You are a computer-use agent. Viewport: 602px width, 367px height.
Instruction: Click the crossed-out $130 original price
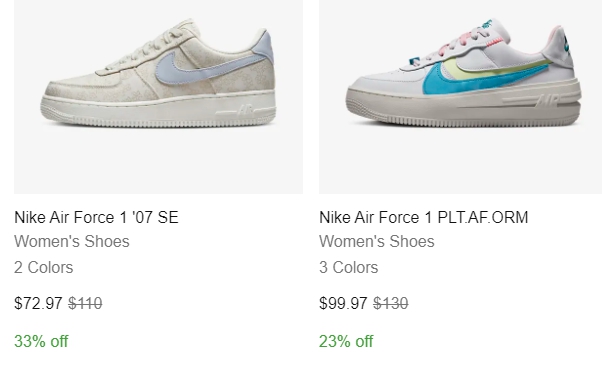click(390, 304)
